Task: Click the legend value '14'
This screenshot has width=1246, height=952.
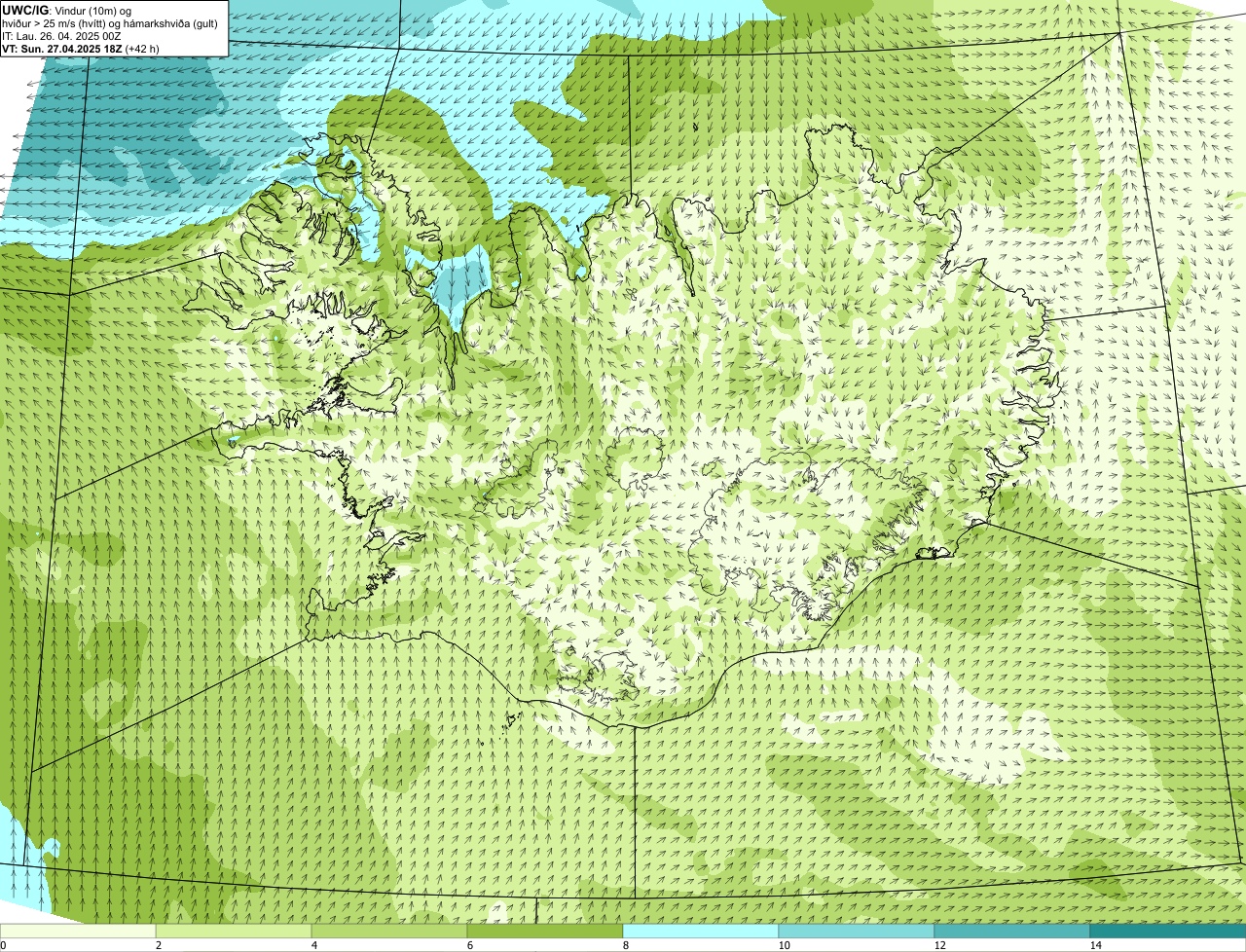Action: tap(1095, 945)
